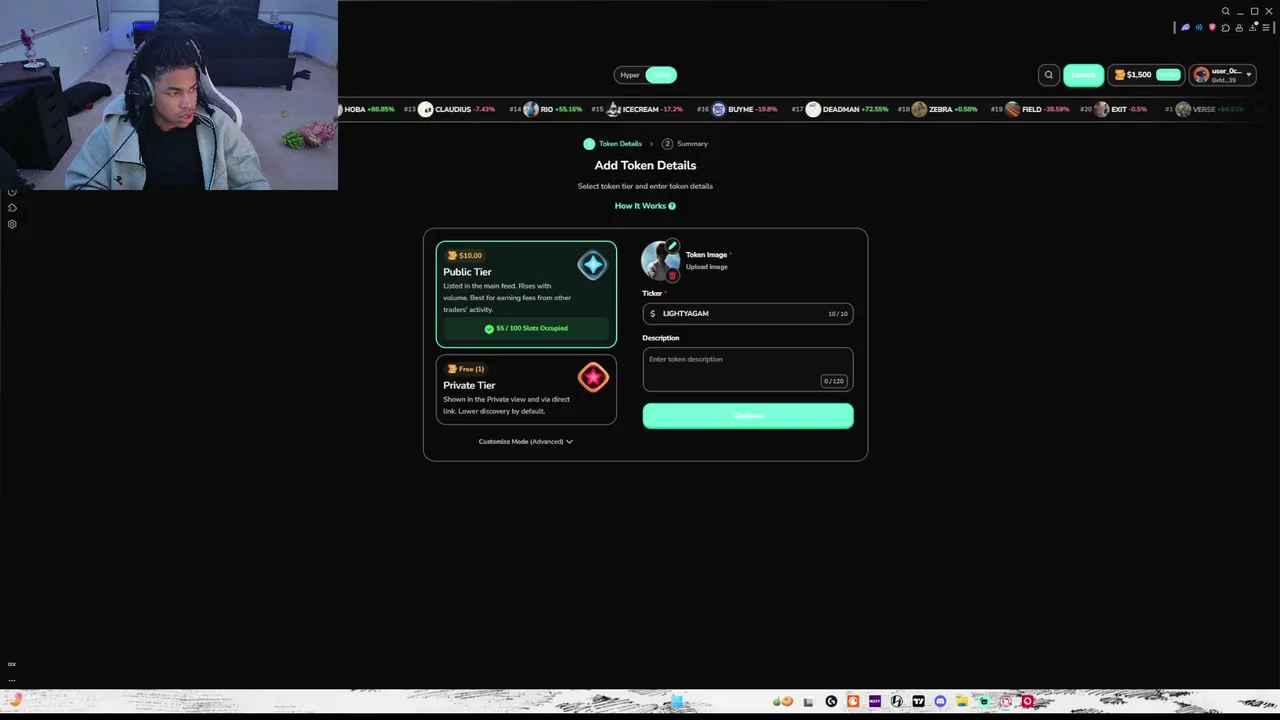Open the purple NEXT app in taskbar

(875, 702)
